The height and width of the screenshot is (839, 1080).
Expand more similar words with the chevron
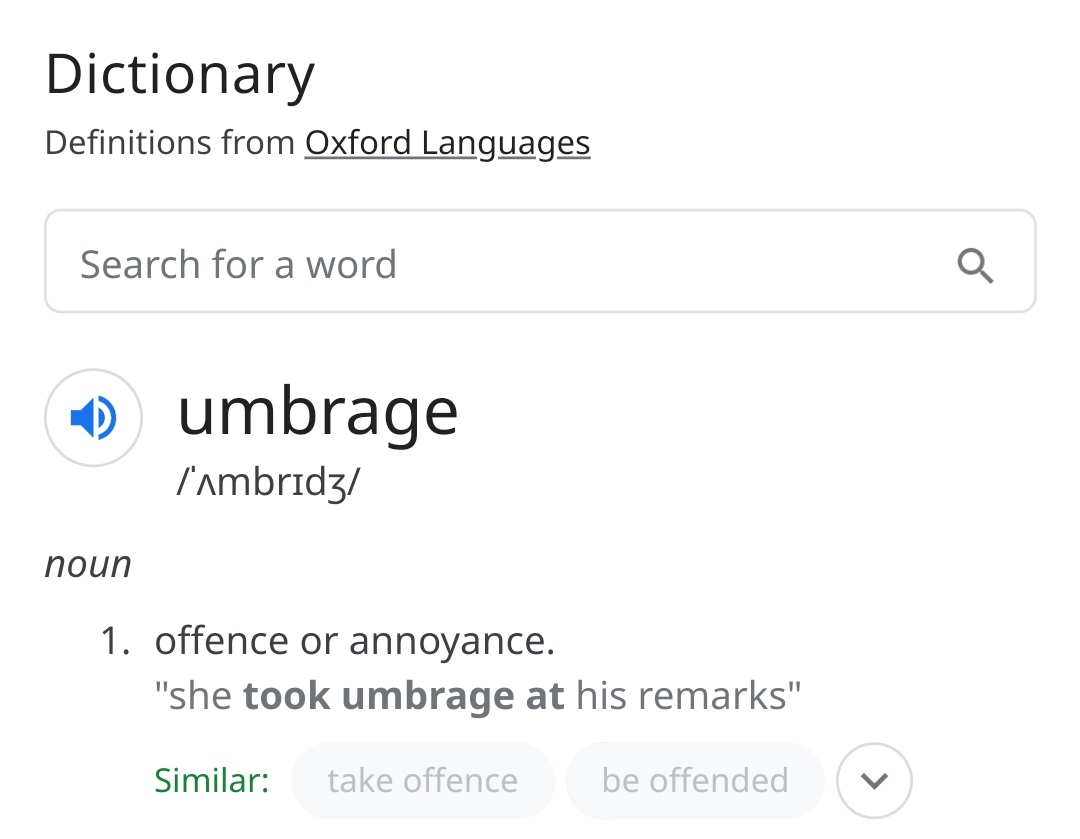pos(874,780)
